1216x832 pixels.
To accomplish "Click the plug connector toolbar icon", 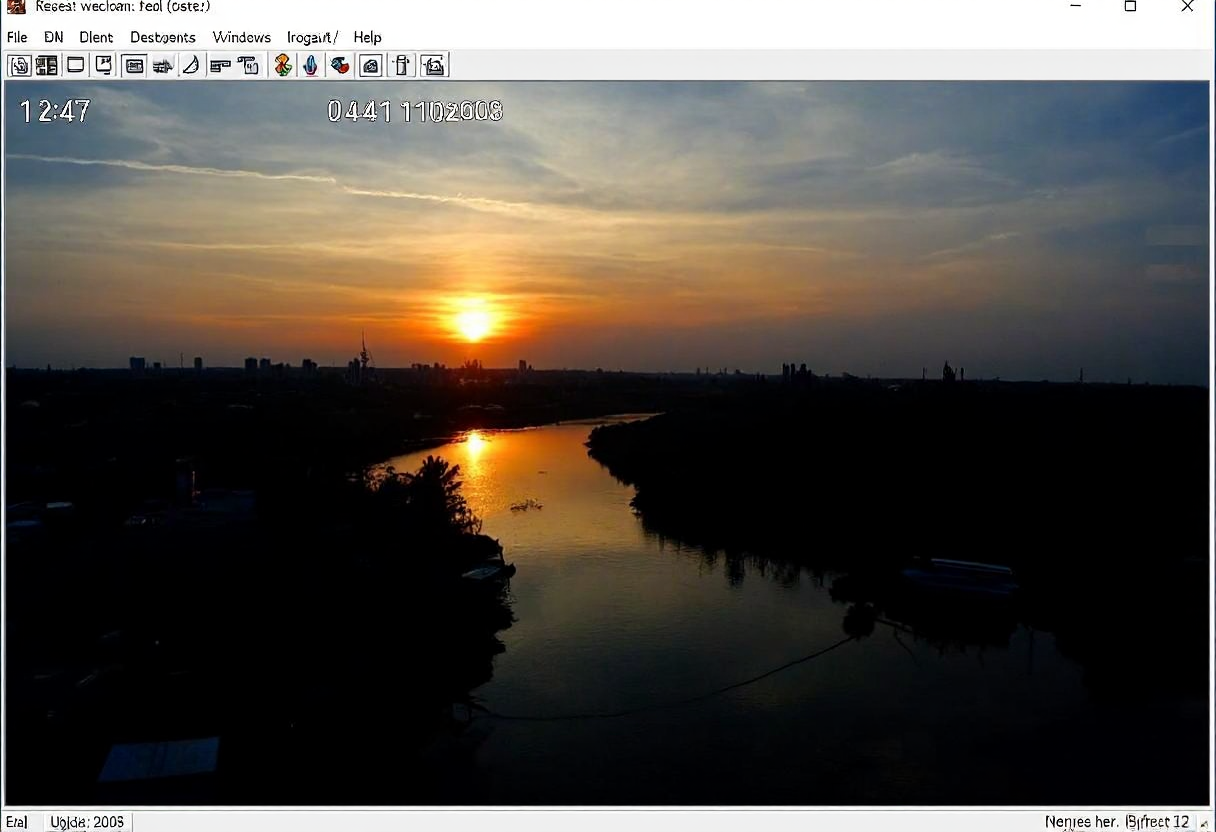I will coord(162,66).
